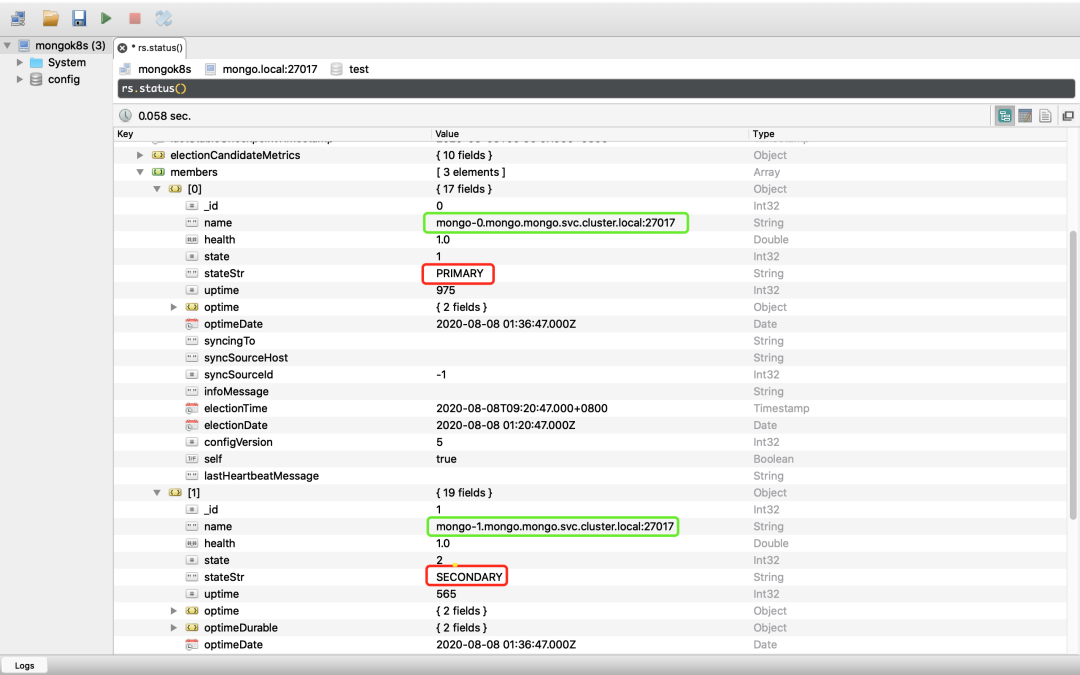The height and width of the screenshot is (675, 1080).
Task: Click the self boolean row
Action: pos(590,459)
